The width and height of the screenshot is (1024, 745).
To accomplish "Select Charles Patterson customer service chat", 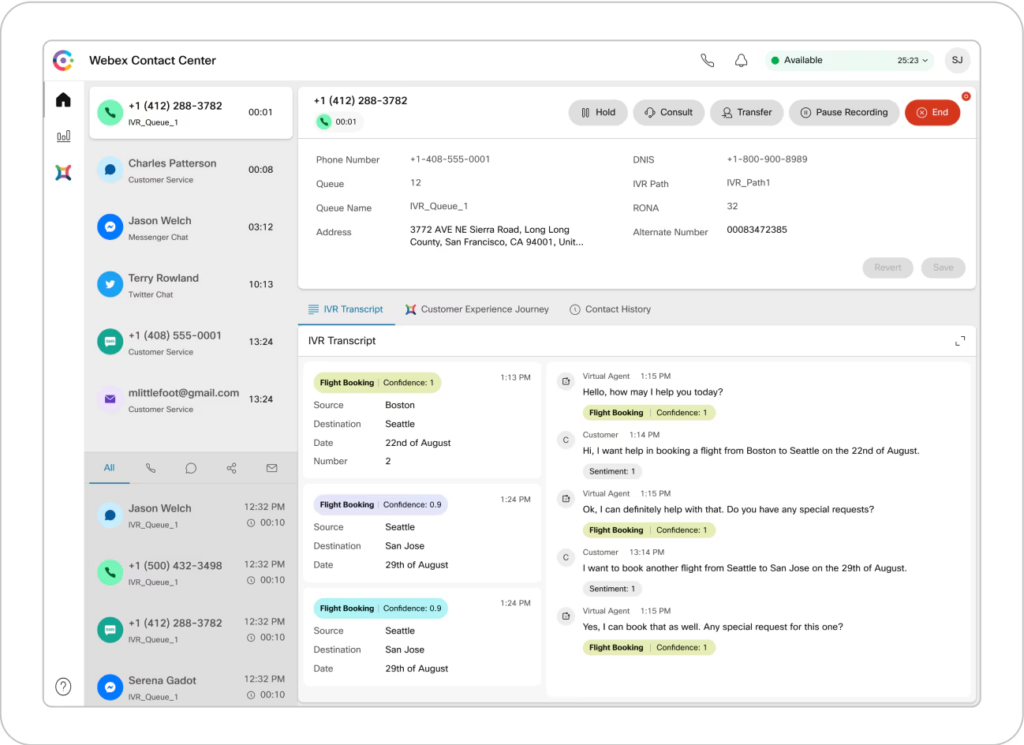I will pos(190,170).
